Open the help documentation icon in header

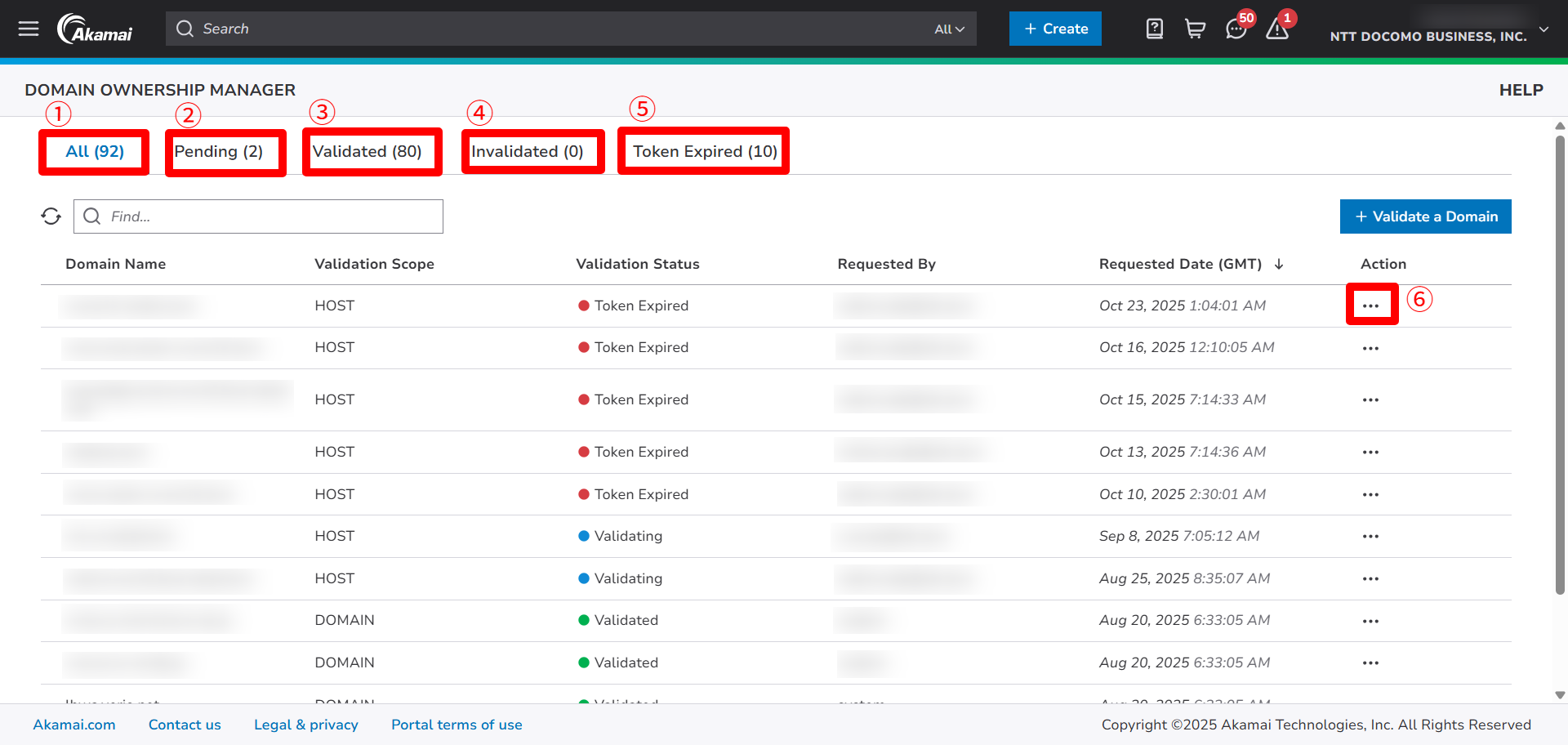click(x=1154, y=29)
